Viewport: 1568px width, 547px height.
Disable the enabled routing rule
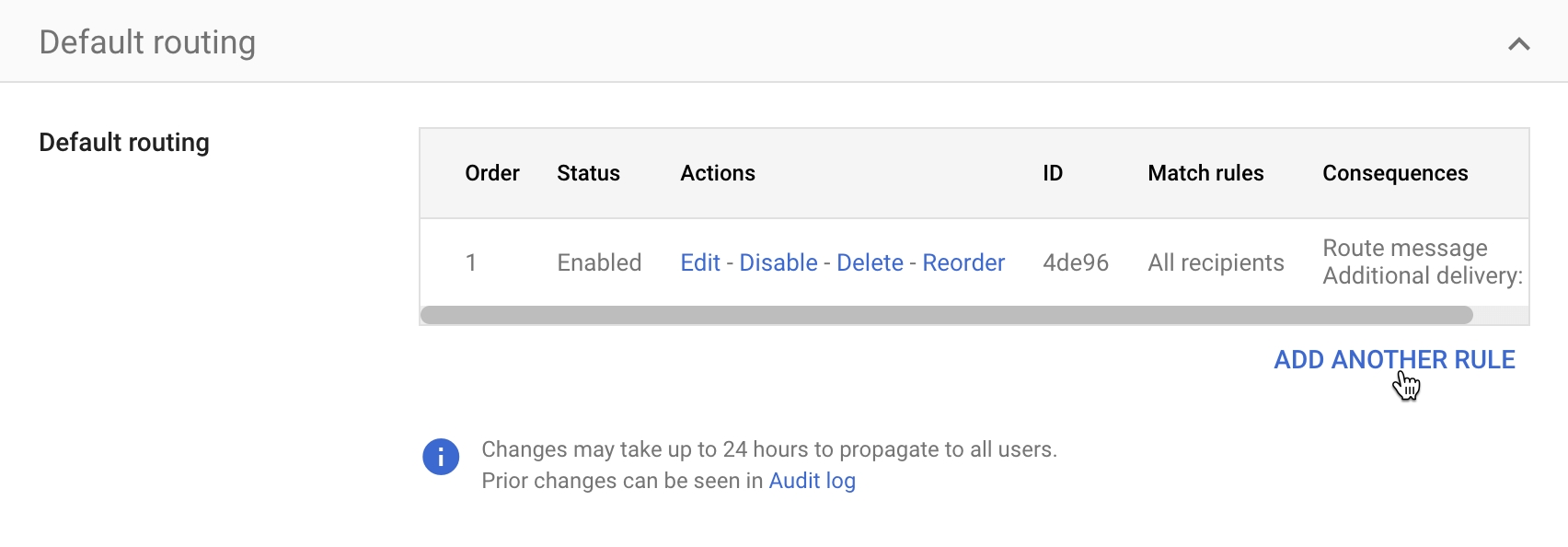pos(778,262)
